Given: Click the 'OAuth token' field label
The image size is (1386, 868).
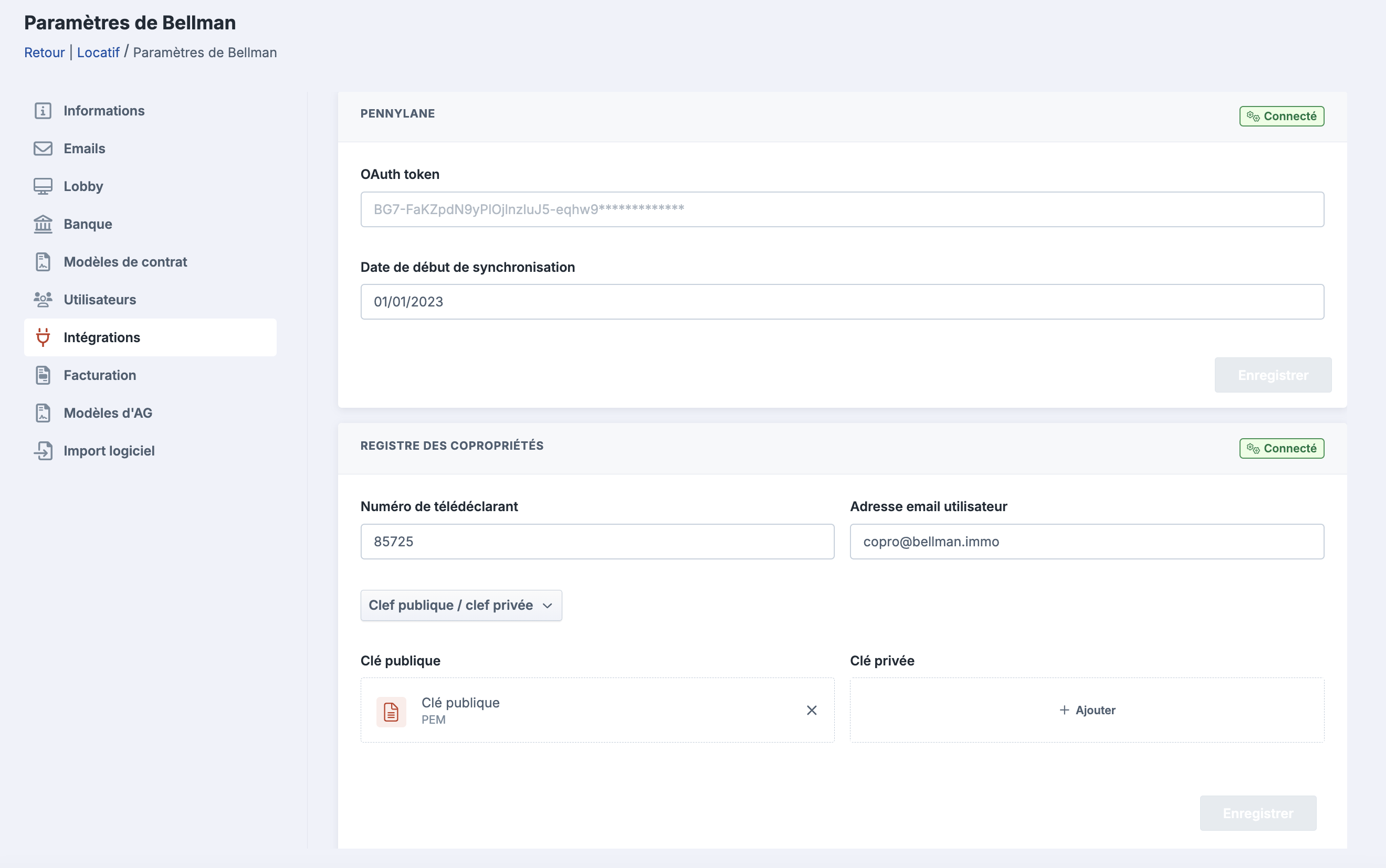Looking at the screenshot, I should click(x=400, y=175).
